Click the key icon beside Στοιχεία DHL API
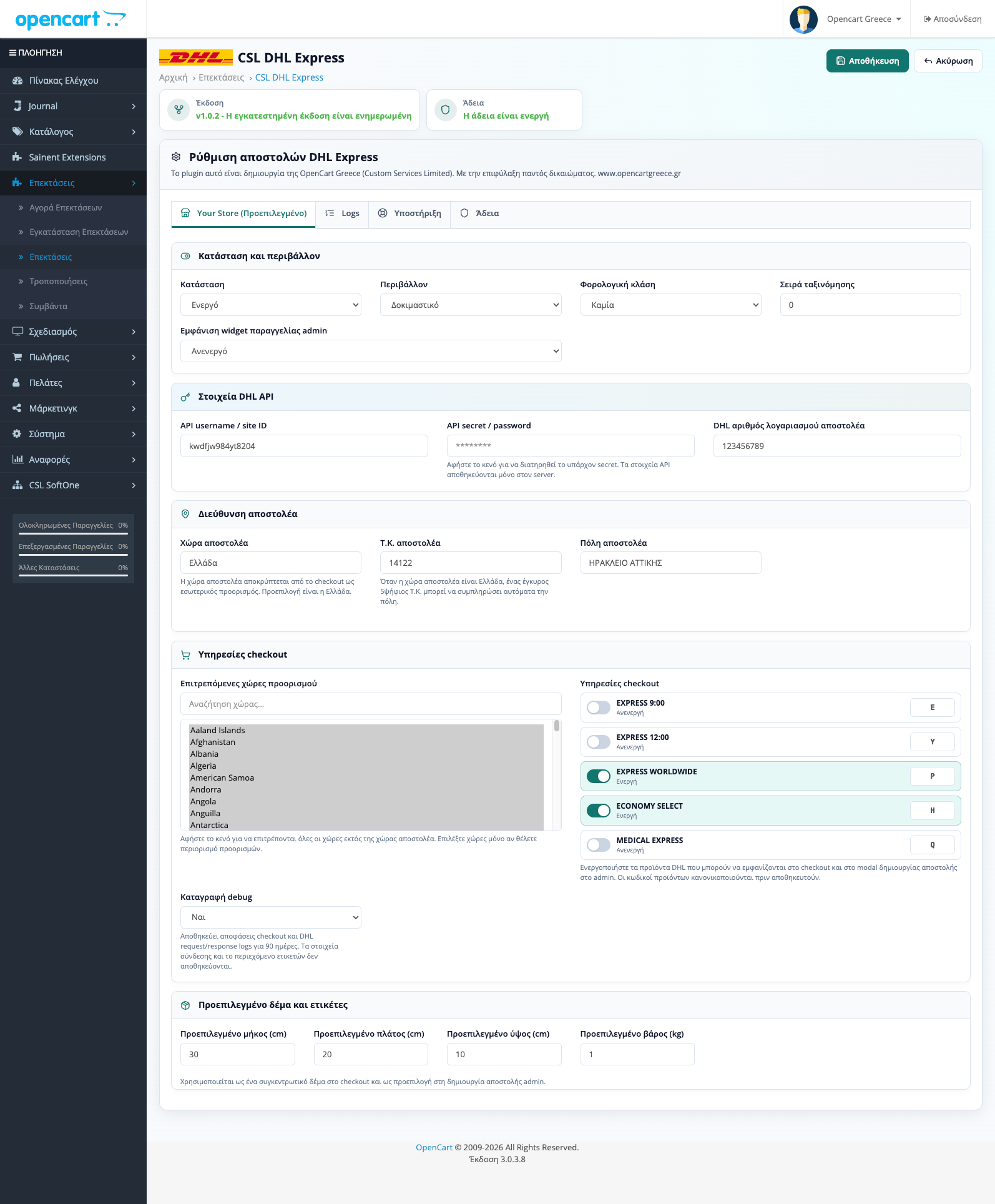The image size is (995, 1204). pos(185,397)
